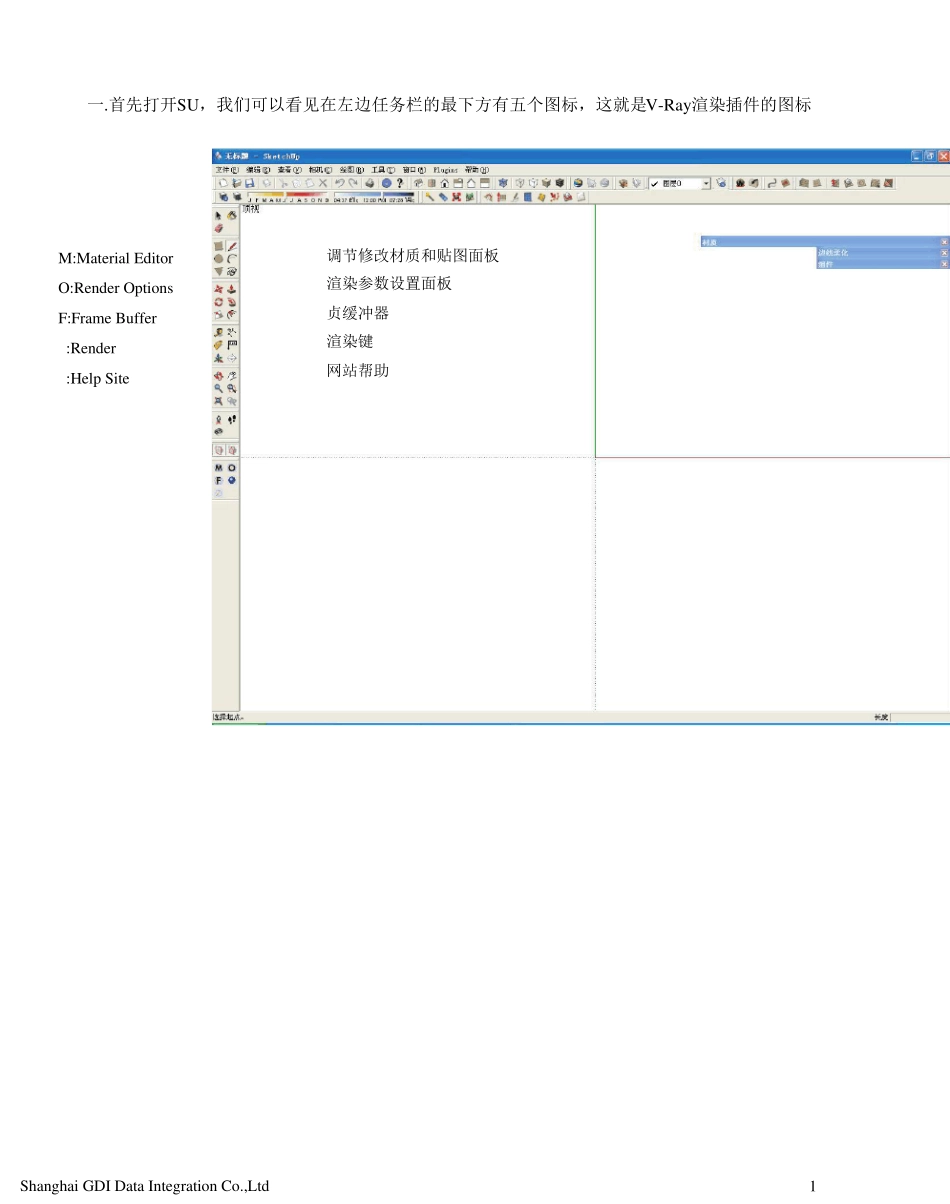This screenshot has height=1204, width=950.
Task: Choose the Dimension tool
Action: click(232, 332)
